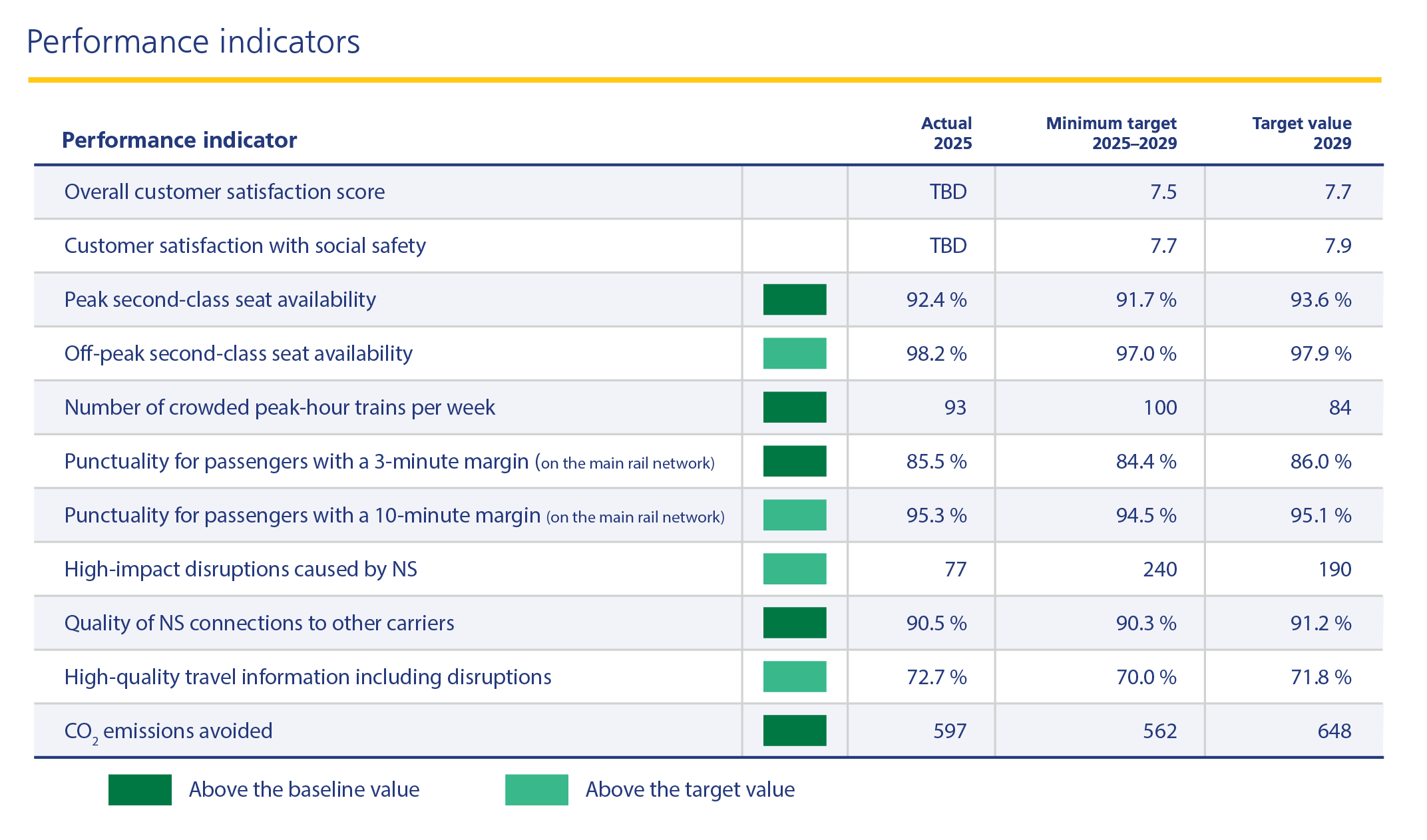Click the travel information status swatch
Image resolution: width=1427 pixels, height=840 pixels.
pyautogui.click(x=794, y=677)
